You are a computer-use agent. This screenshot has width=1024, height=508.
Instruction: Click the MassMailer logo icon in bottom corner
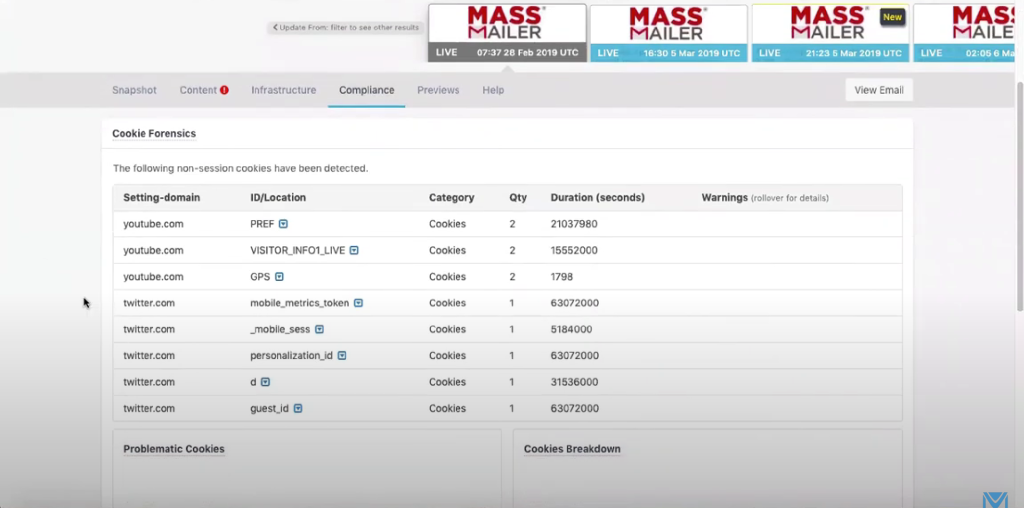tap(995, 498)
